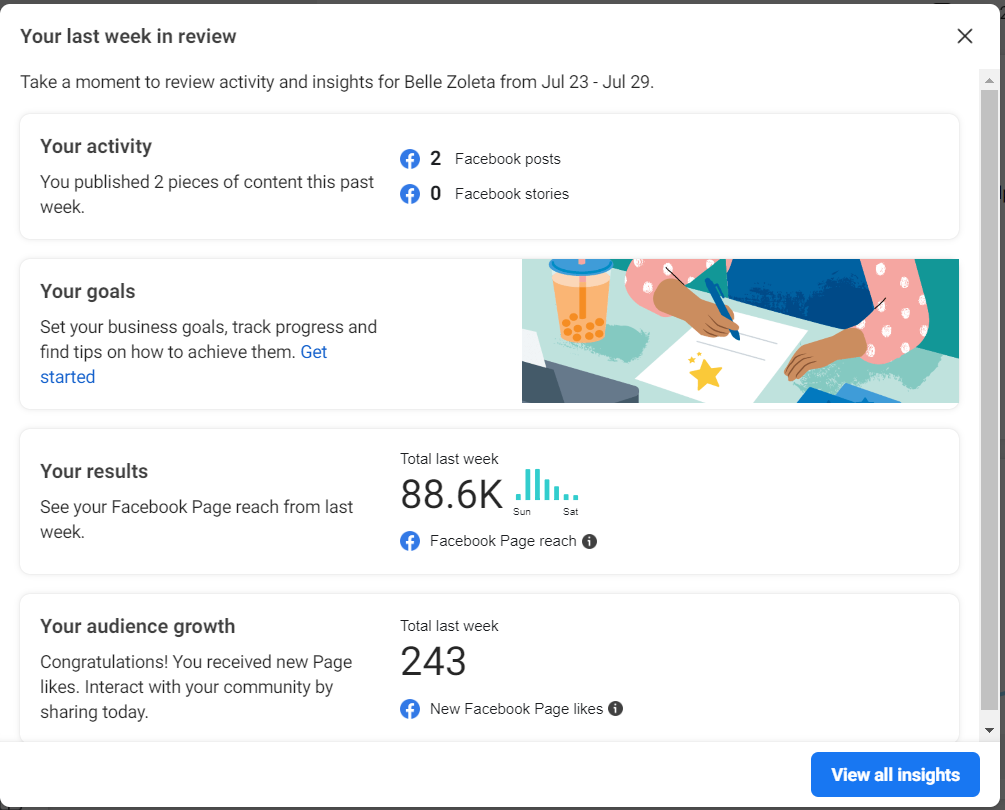Click the Your audience growth heading
This screenshot has height=810, width=1005.
pyautogui.click(x=137, y=626)
